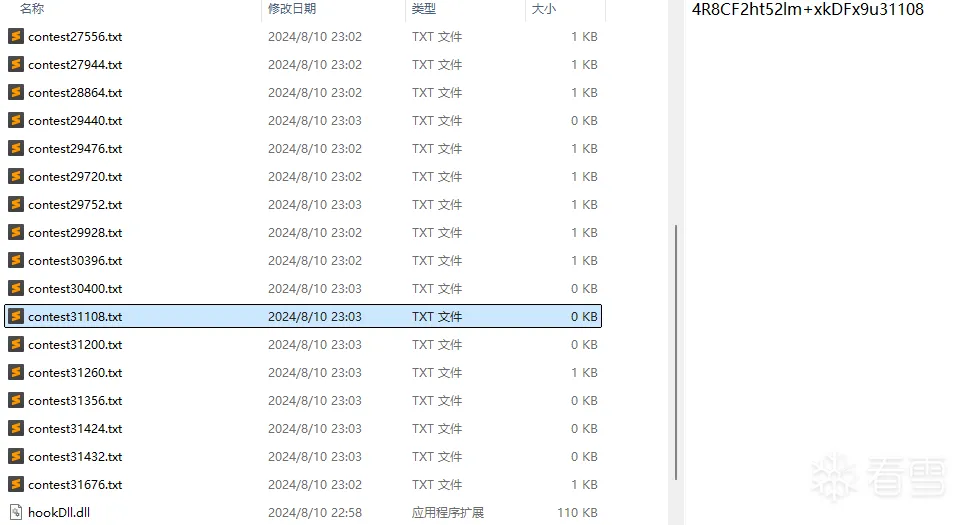Viewport: 967px width, 525px height.
Task: Sort files by the 大小 column header
Action: 544,9
